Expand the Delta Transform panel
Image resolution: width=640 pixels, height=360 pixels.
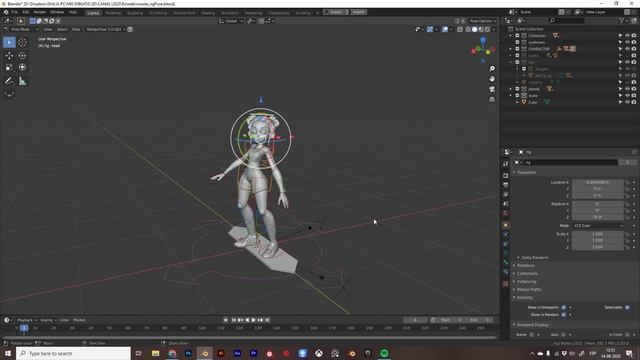[535, 258]
